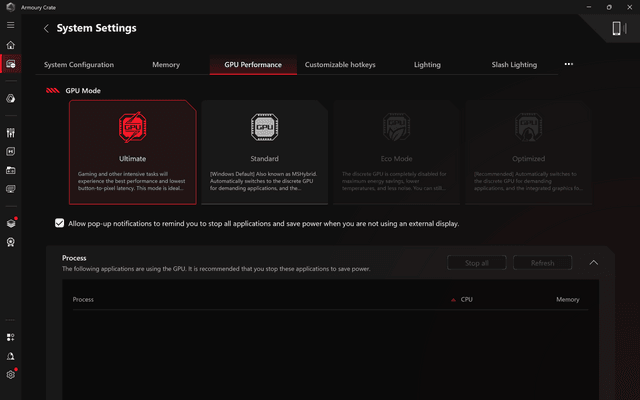The height and width of the screenshot is (400, 640).
Task: Show more tabs via three dots
Action: coord(569,64)
